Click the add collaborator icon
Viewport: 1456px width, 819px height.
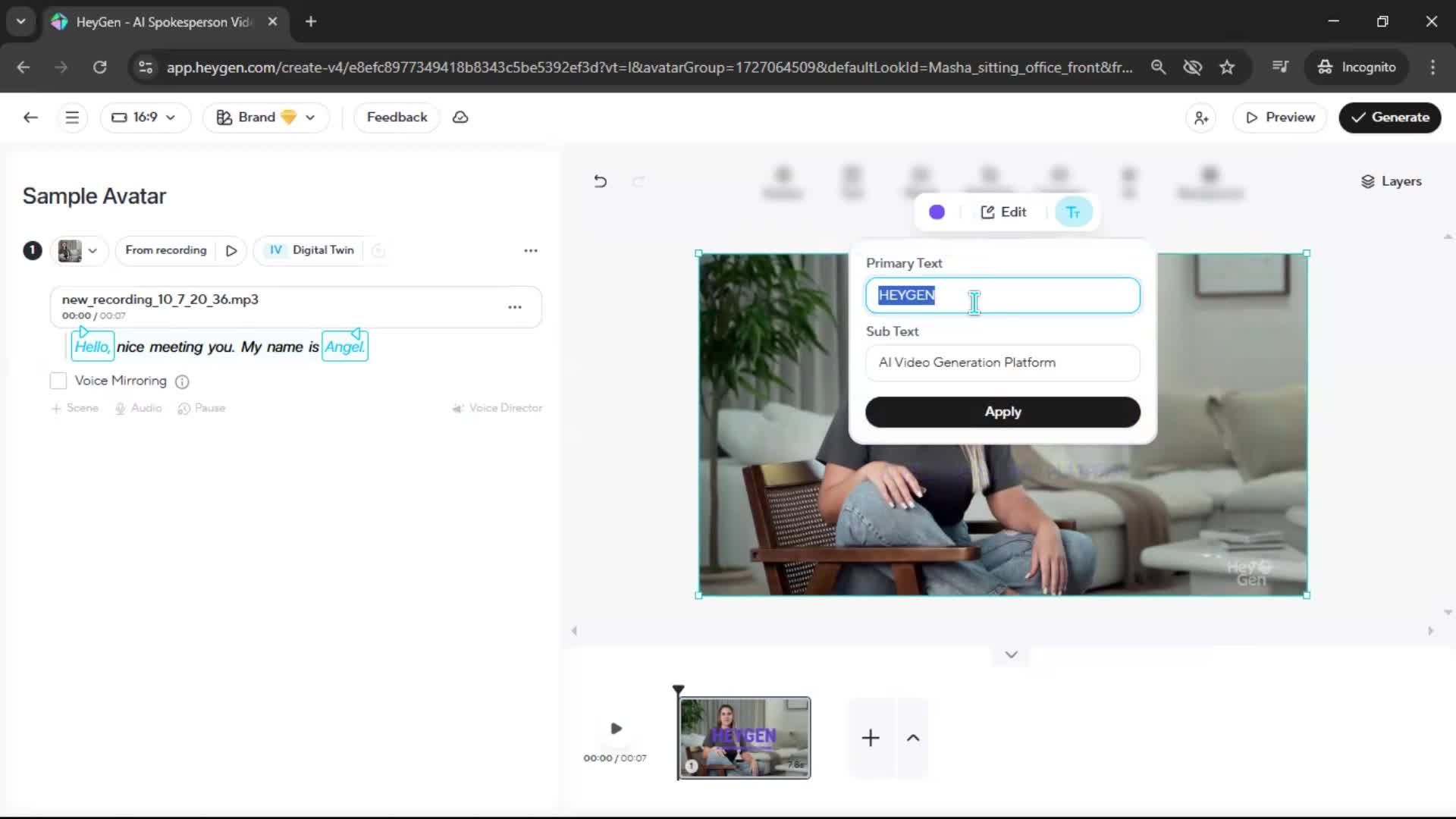pos(1201,118)
